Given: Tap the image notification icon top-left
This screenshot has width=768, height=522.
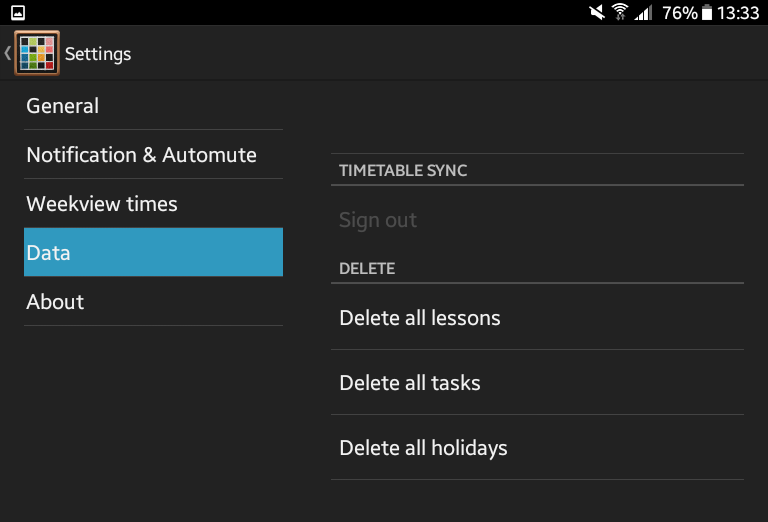Looking at the screenshot, I should click(x=18, y=13).
